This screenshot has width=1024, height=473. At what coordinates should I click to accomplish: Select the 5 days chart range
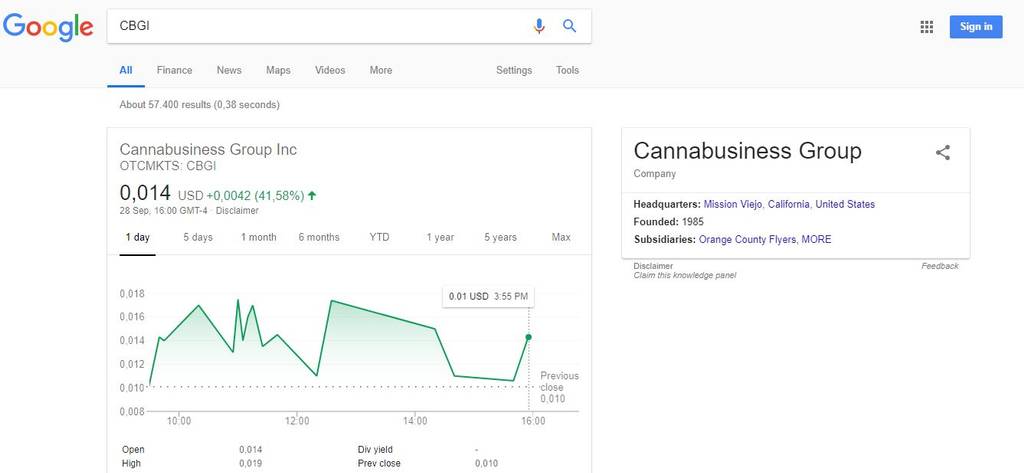[198, 237]
